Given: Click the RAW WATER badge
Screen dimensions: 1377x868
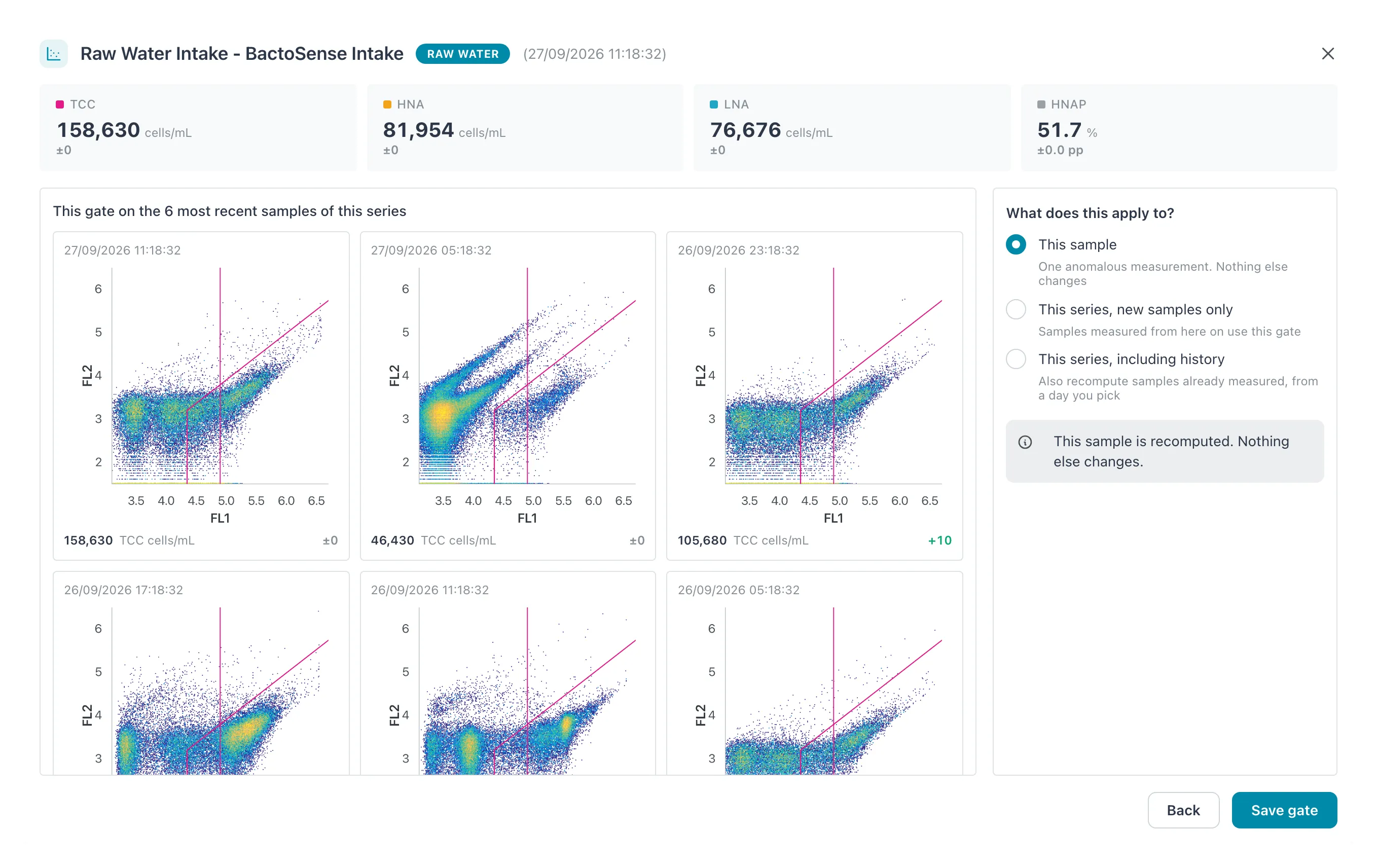Looking at the screenshot, I should pos(462,54).
